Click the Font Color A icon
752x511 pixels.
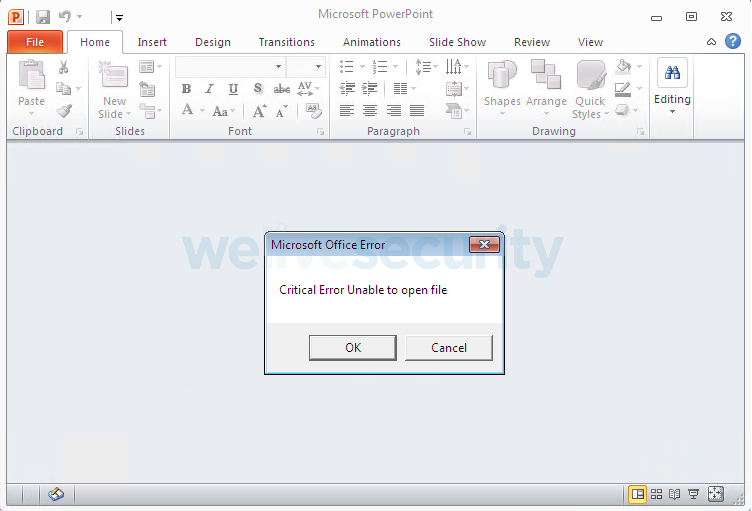188,110
